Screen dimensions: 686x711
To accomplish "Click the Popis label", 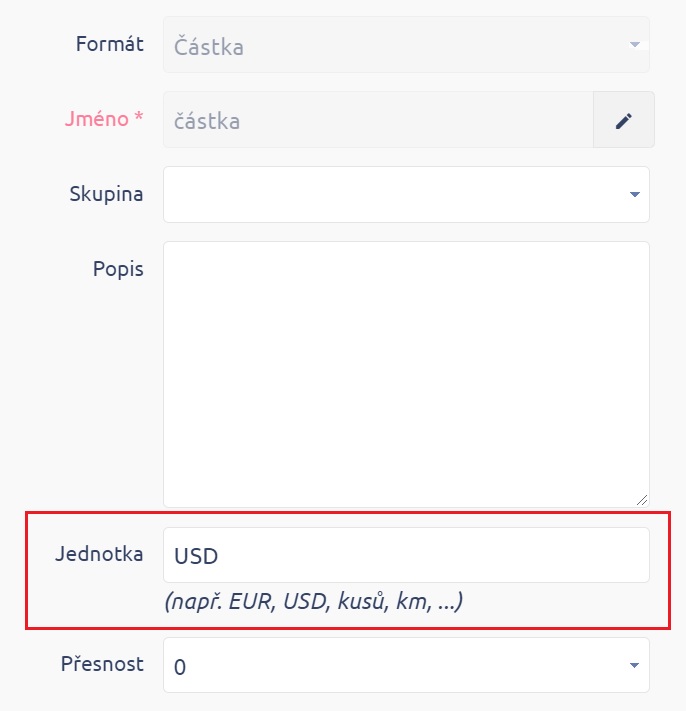I will pos(119,269).
